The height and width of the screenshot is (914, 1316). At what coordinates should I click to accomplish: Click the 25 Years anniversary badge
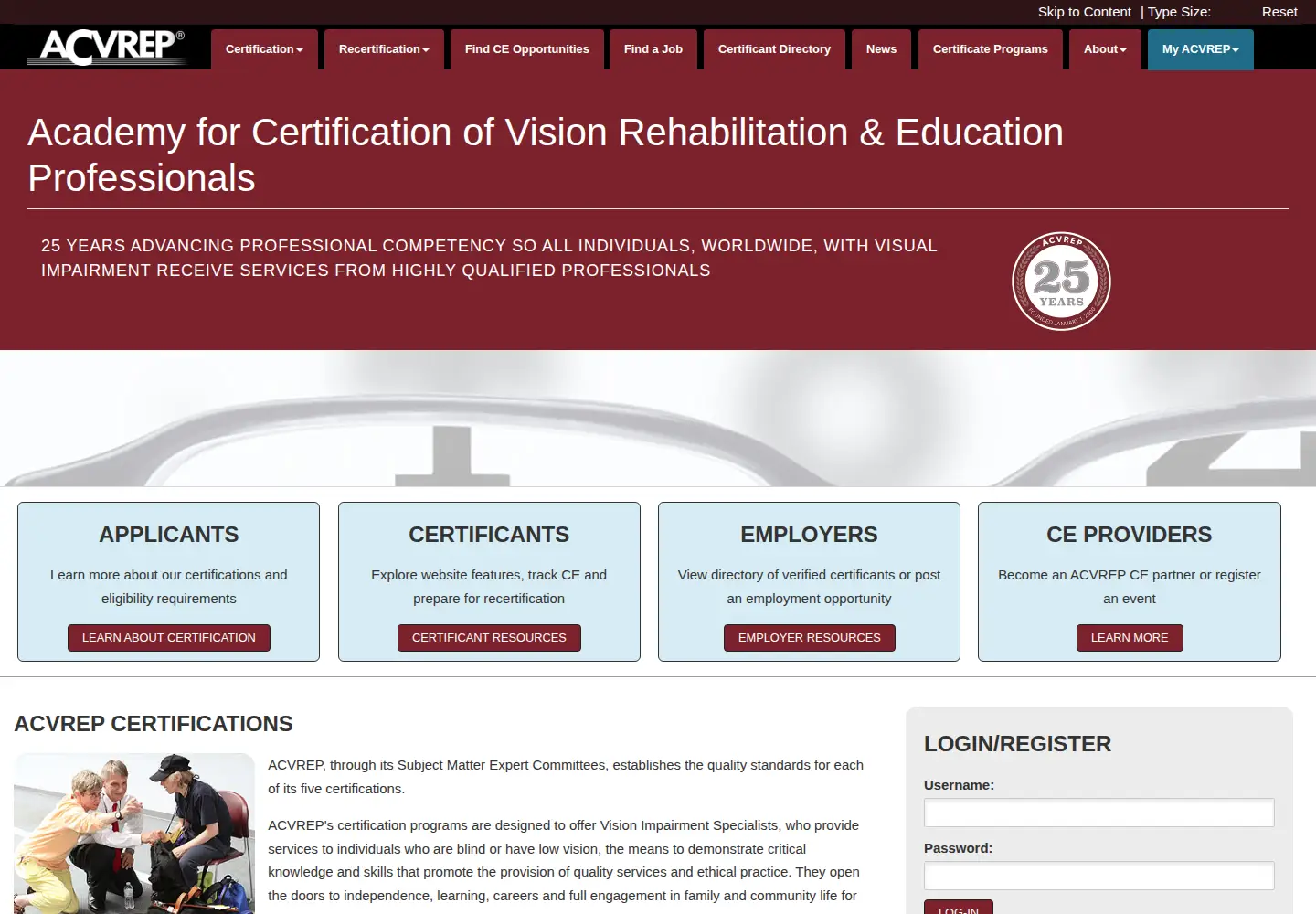click(1061, 282)
